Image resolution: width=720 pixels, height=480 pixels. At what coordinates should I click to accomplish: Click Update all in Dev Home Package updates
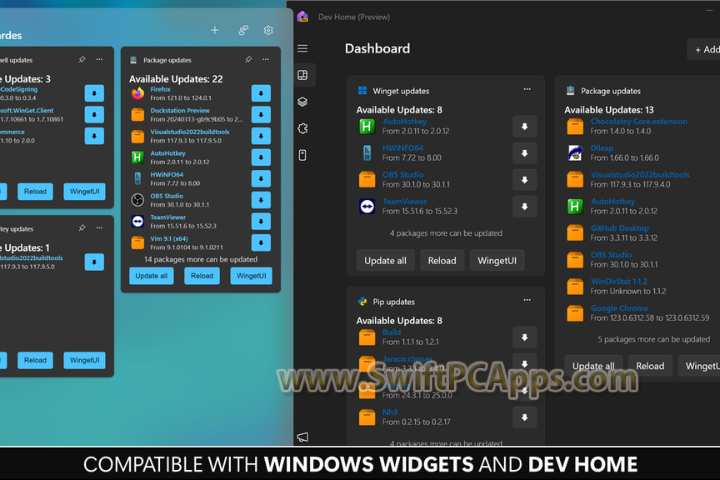593,366
